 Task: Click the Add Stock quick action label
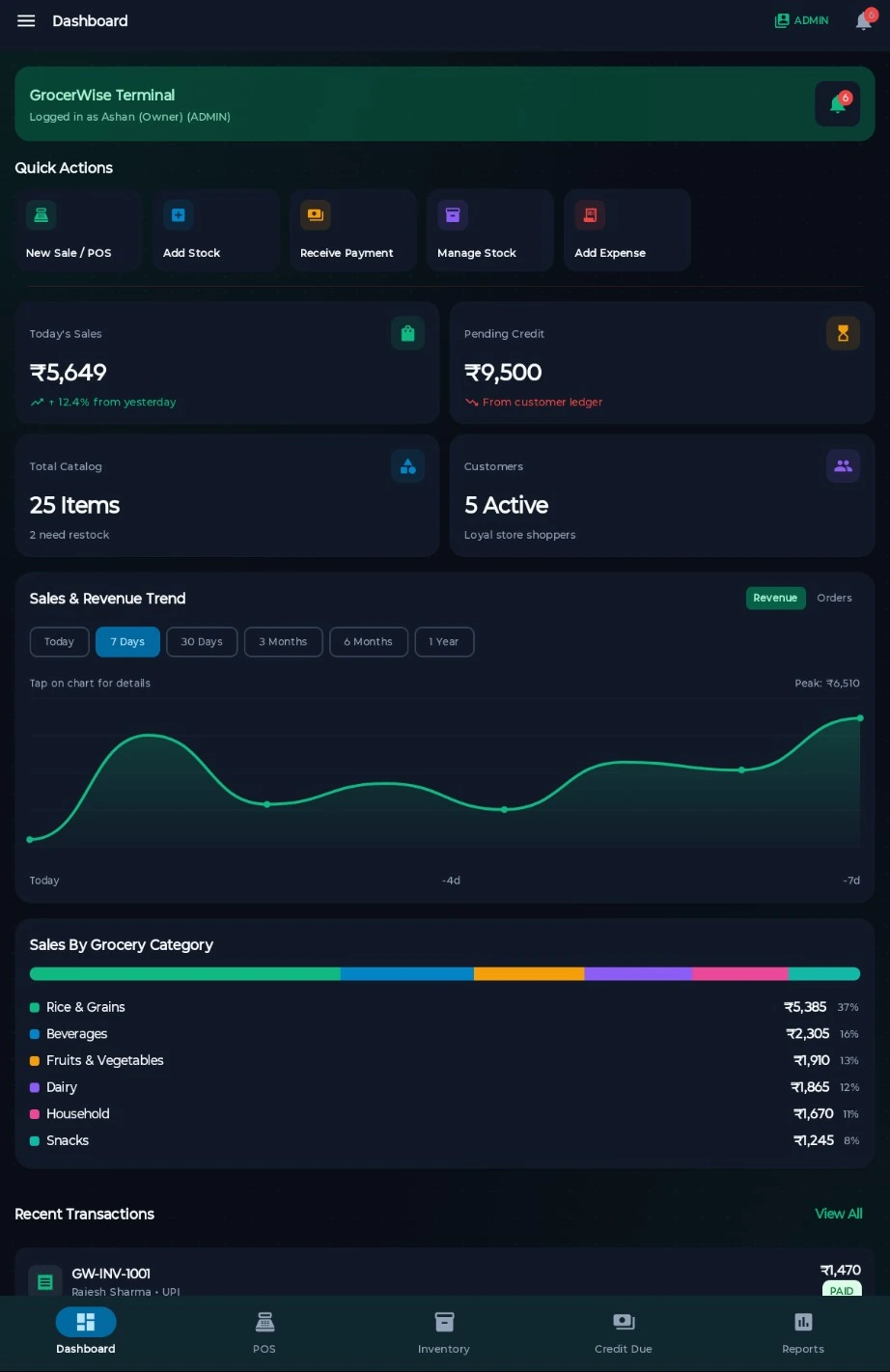point(191,253)
